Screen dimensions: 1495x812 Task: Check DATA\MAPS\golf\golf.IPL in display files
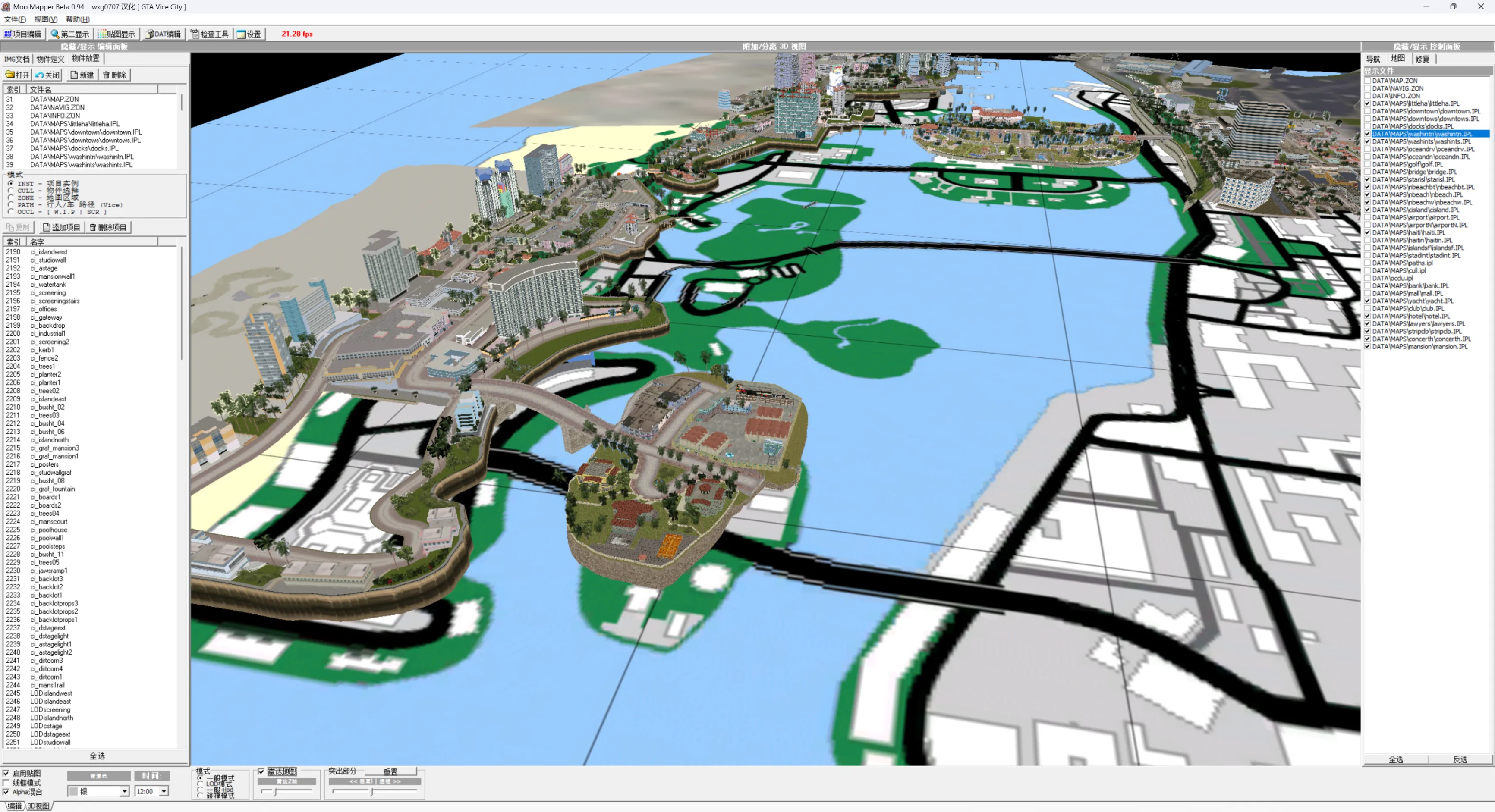coord(1367,165)
